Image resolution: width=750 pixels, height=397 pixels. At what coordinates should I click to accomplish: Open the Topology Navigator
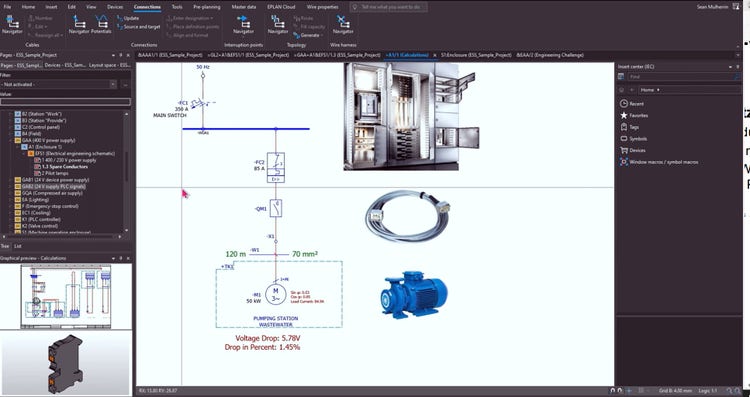pos(278,25)
